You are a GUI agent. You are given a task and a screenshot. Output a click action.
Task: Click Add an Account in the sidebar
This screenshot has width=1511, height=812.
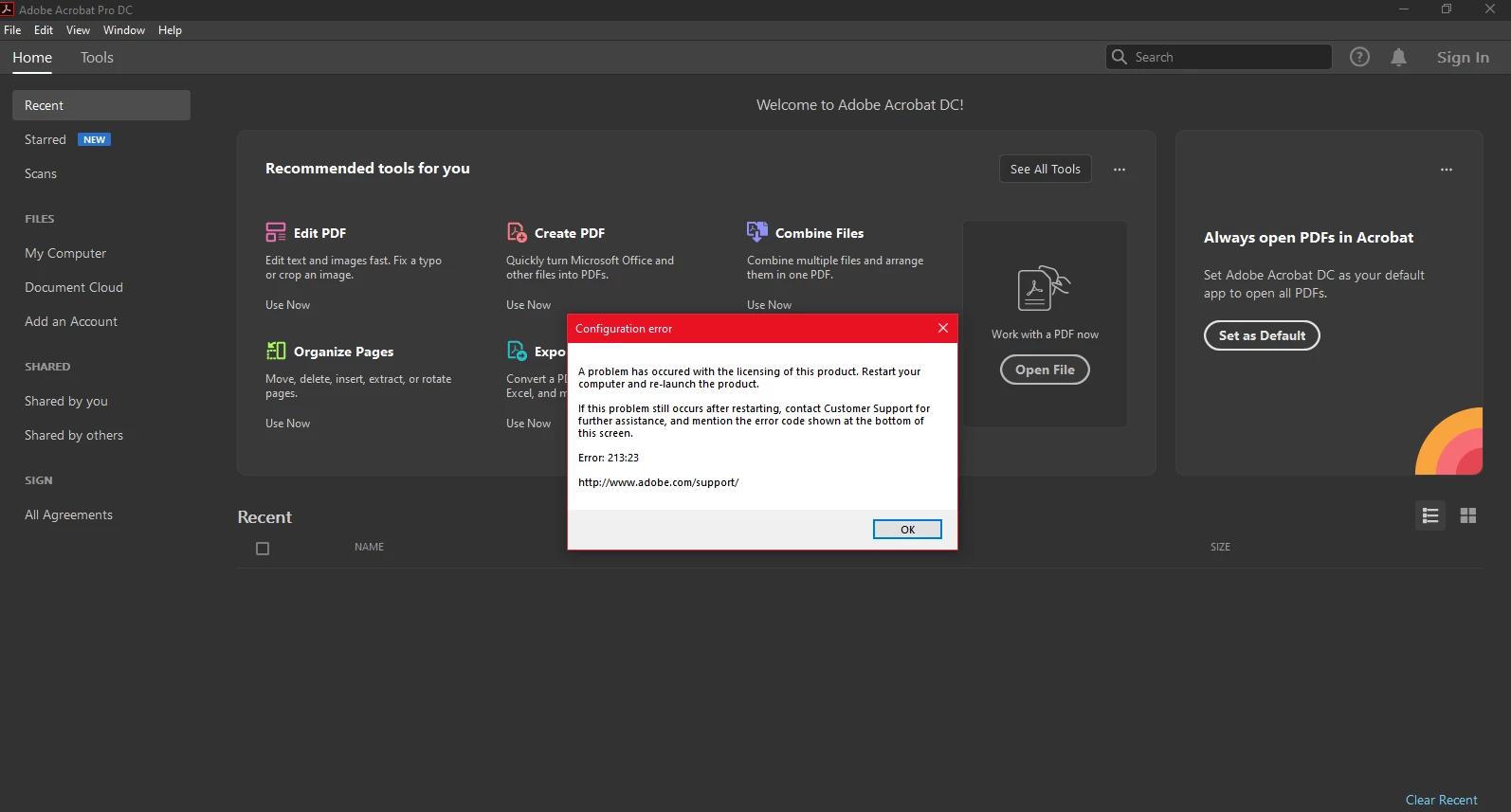[x=71, y=321]
